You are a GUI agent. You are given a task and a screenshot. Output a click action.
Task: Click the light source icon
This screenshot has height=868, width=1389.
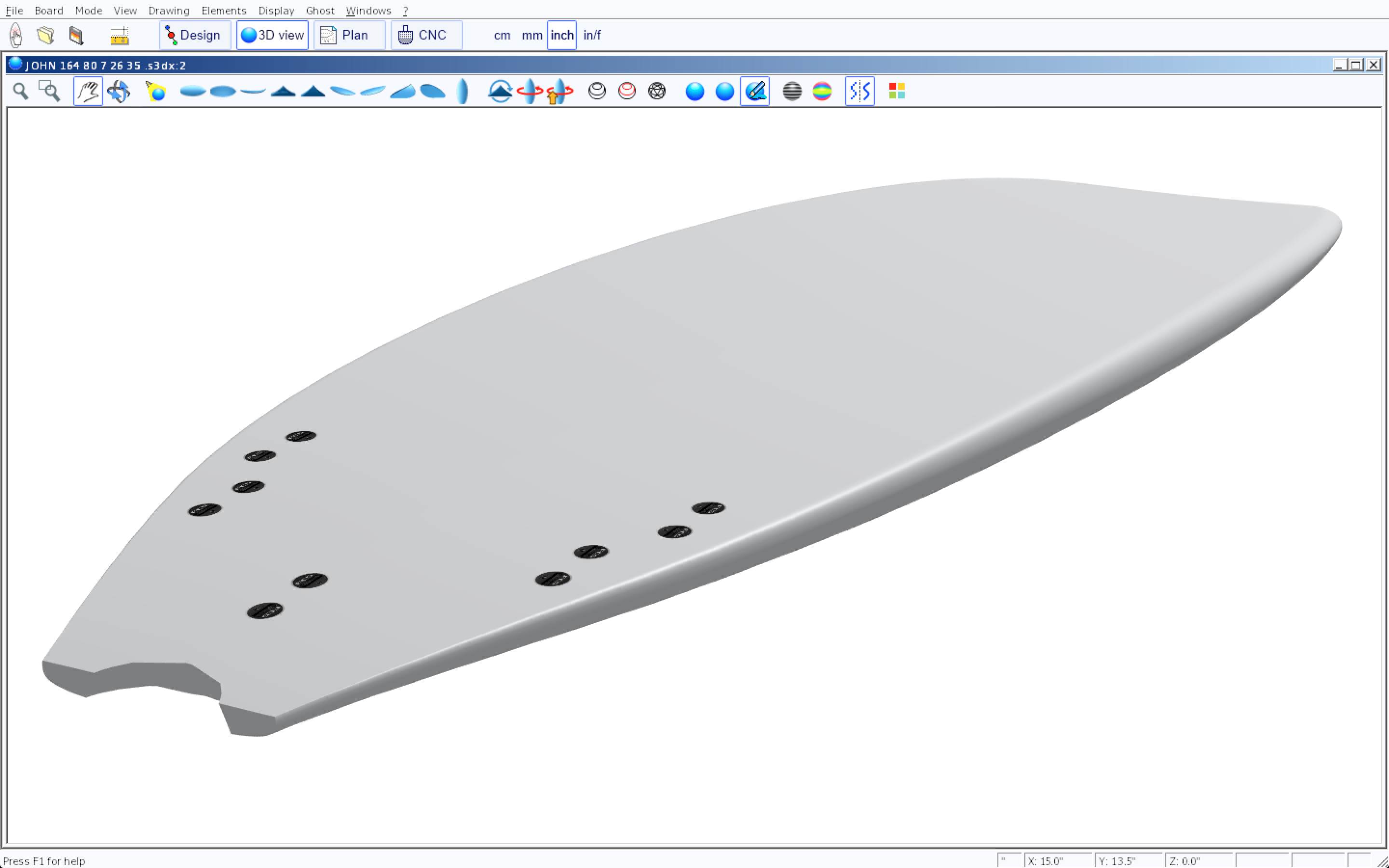pos(156,91)
